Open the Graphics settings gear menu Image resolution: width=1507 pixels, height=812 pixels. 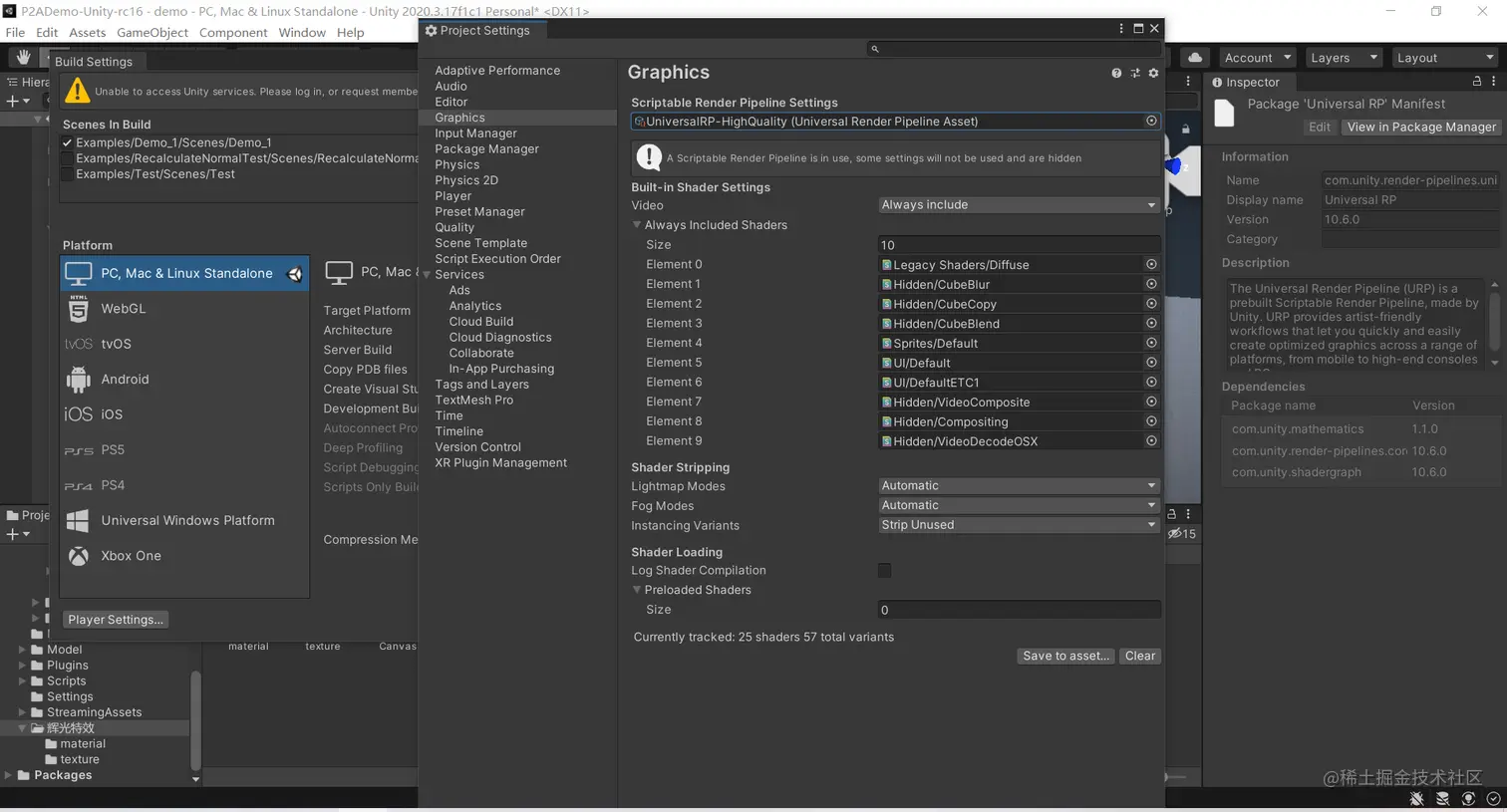(1153, 73)
